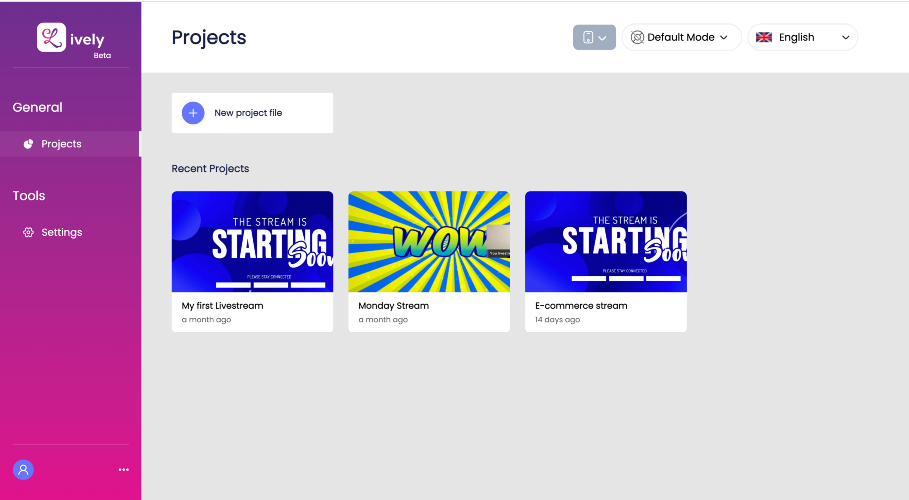
Task: Open the Default Mode dropdown
Action: tap(681, 37)
